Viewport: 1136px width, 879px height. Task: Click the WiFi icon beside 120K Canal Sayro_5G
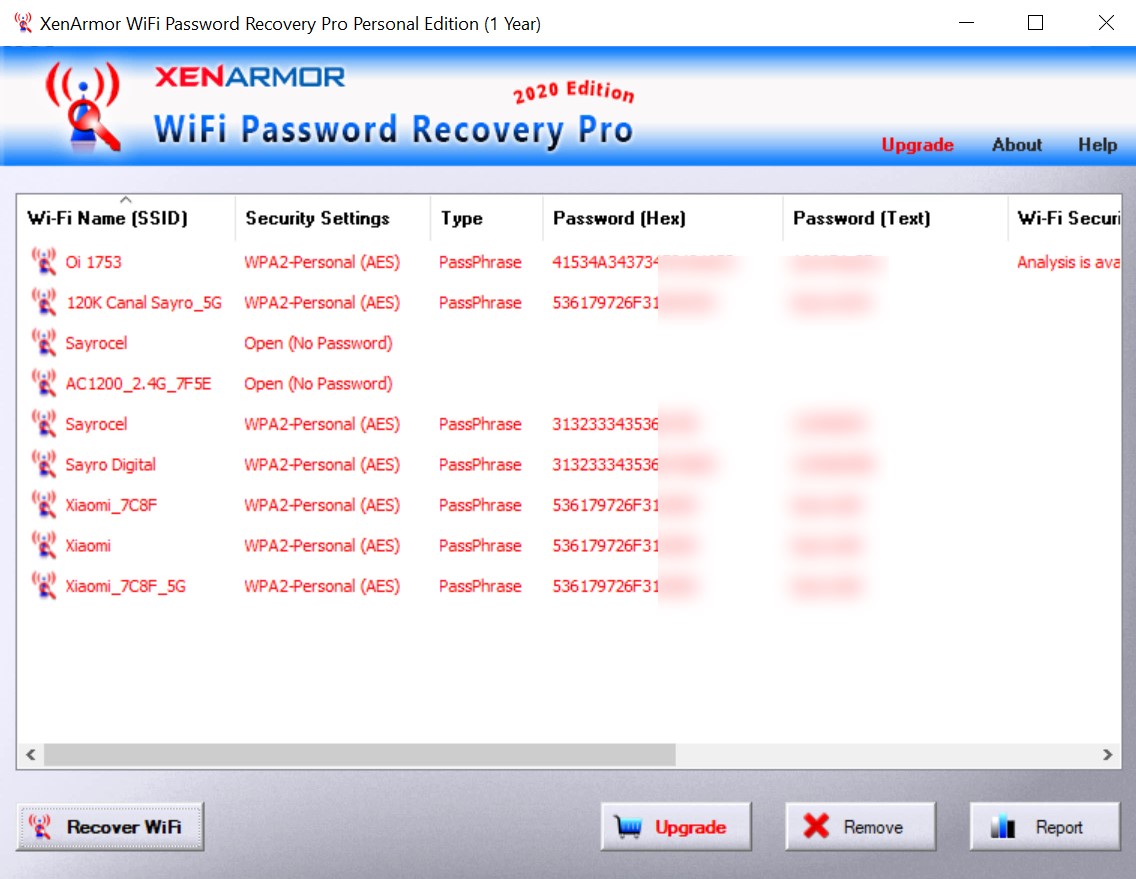(44, 302)
